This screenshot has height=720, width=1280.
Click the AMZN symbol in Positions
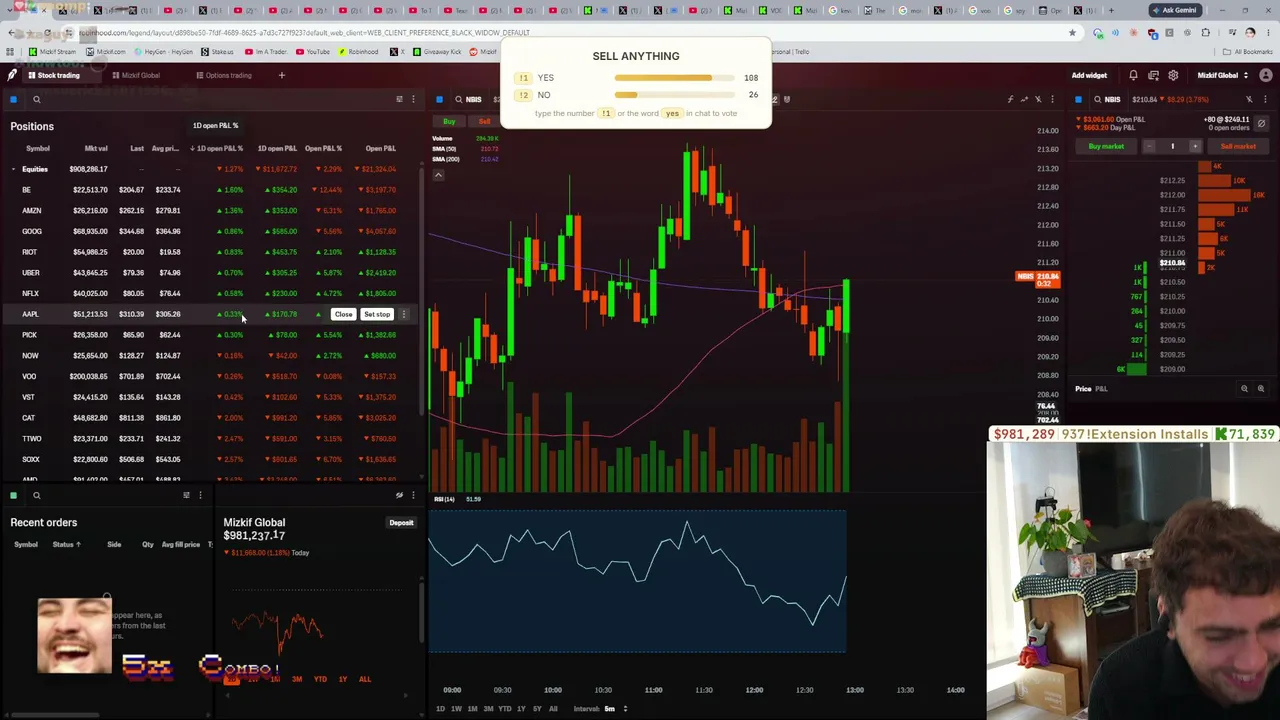pyautogui.click(x=31, y=210)
